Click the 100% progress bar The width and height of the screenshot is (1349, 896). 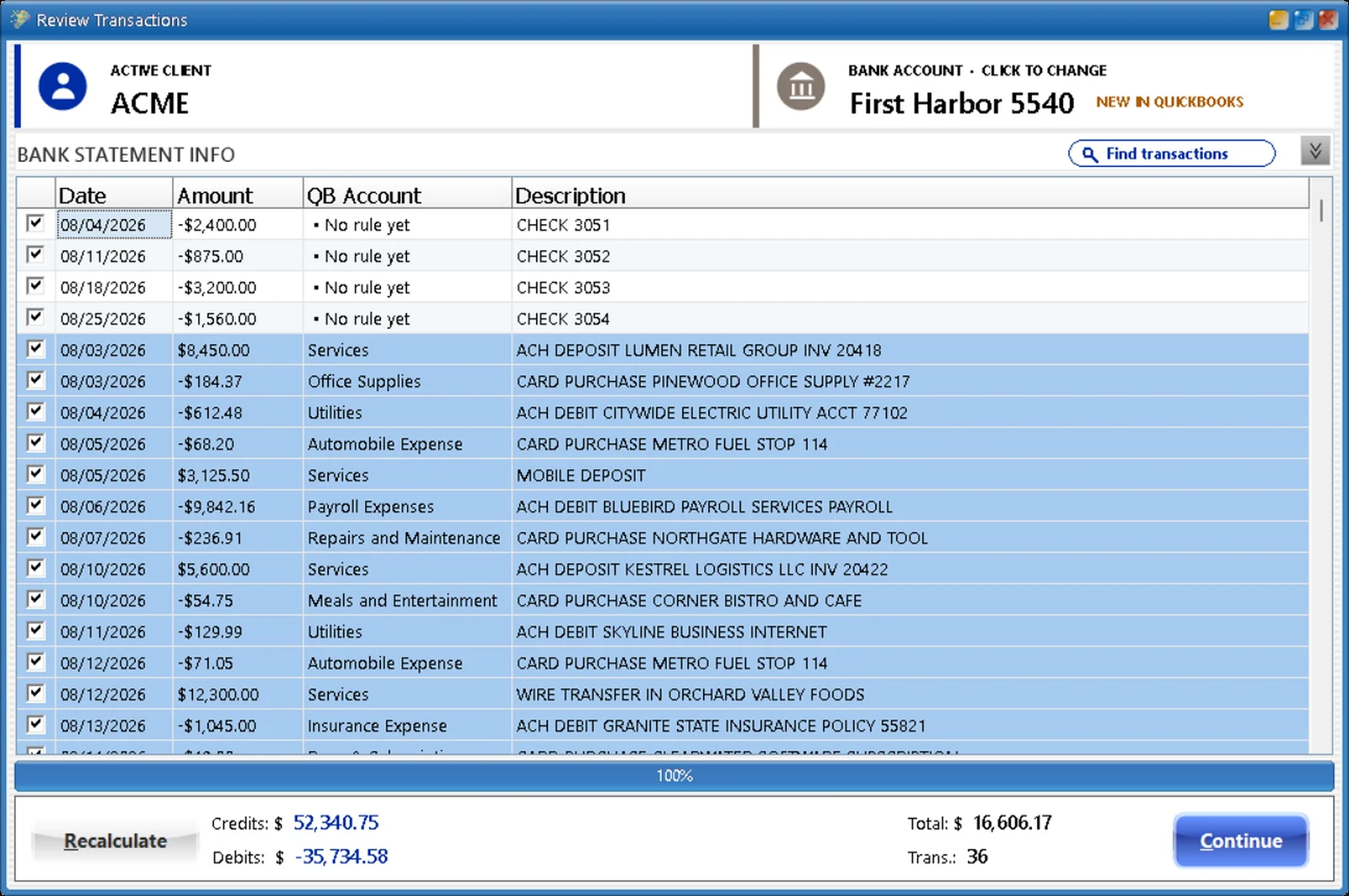click(x=674, y=775)
